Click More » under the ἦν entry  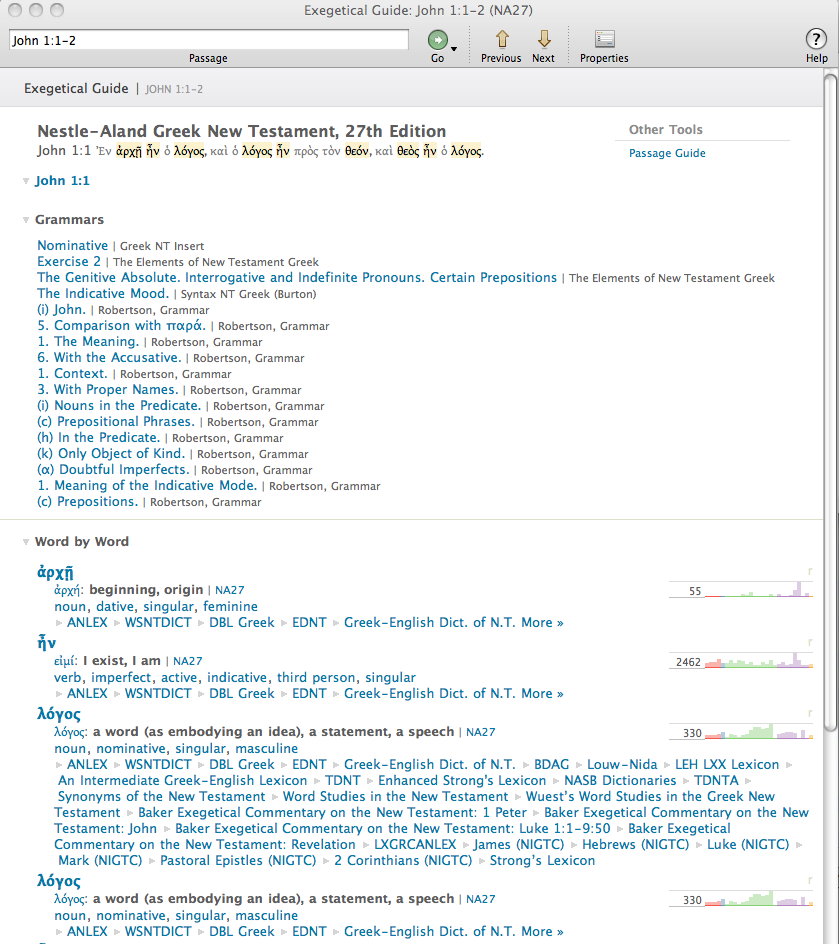[x=542, y=694]
